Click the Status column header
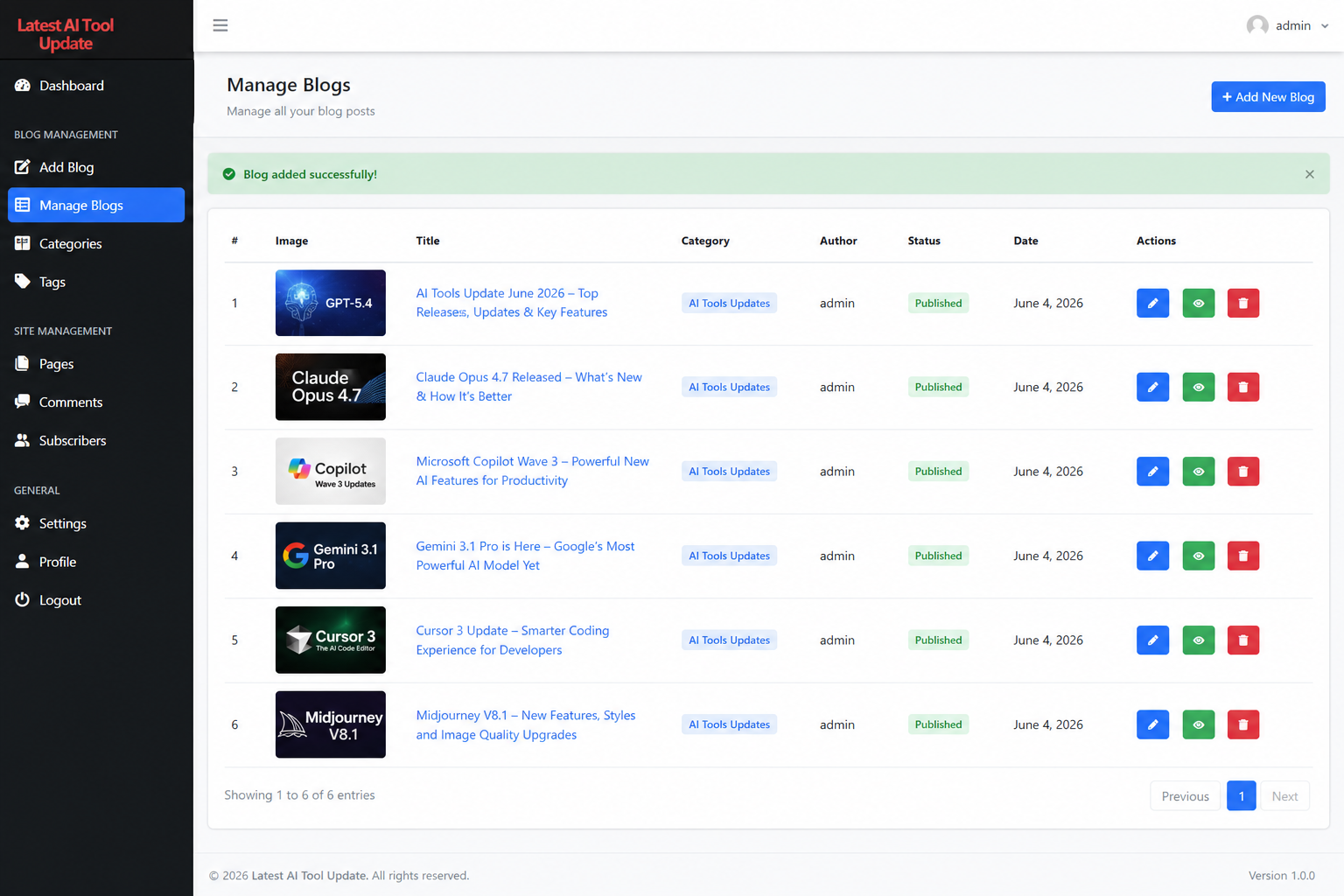The height and width of the screenshot is (896, 1344). pyautogui.click(x=924, y=241)
